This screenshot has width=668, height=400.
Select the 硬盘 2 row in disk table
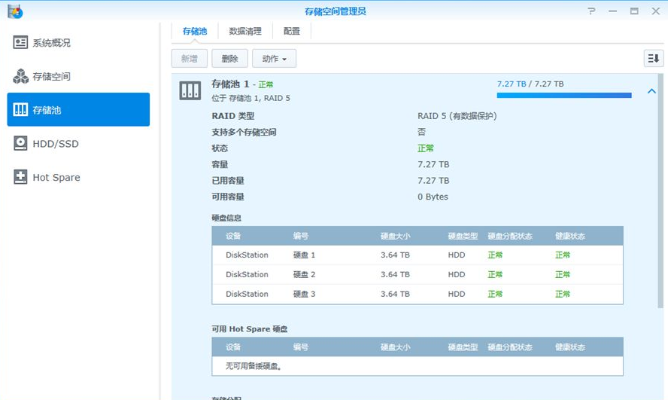(418, 274)
